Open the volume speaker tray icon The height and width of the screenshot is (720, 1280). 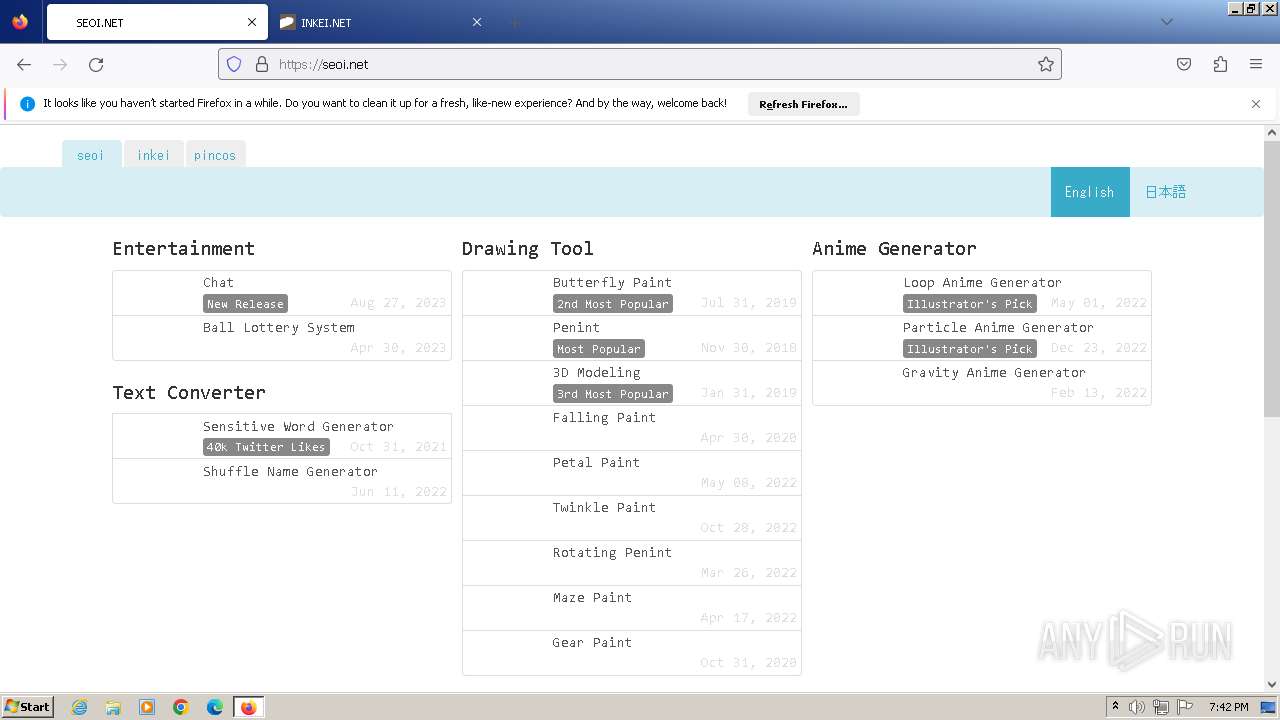(x=1137, y=707)
